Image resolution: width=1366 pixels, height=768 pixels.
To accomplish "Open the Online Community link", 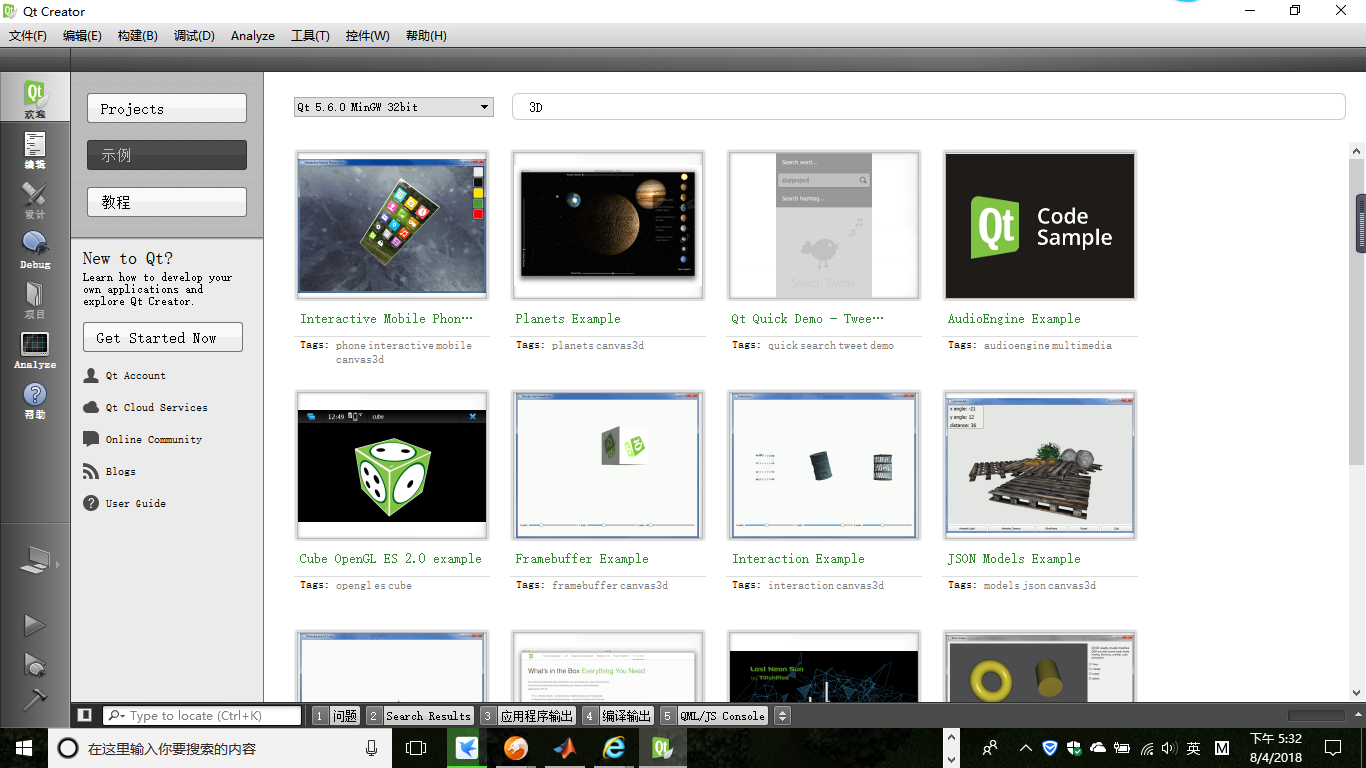I will click(154, 440).
